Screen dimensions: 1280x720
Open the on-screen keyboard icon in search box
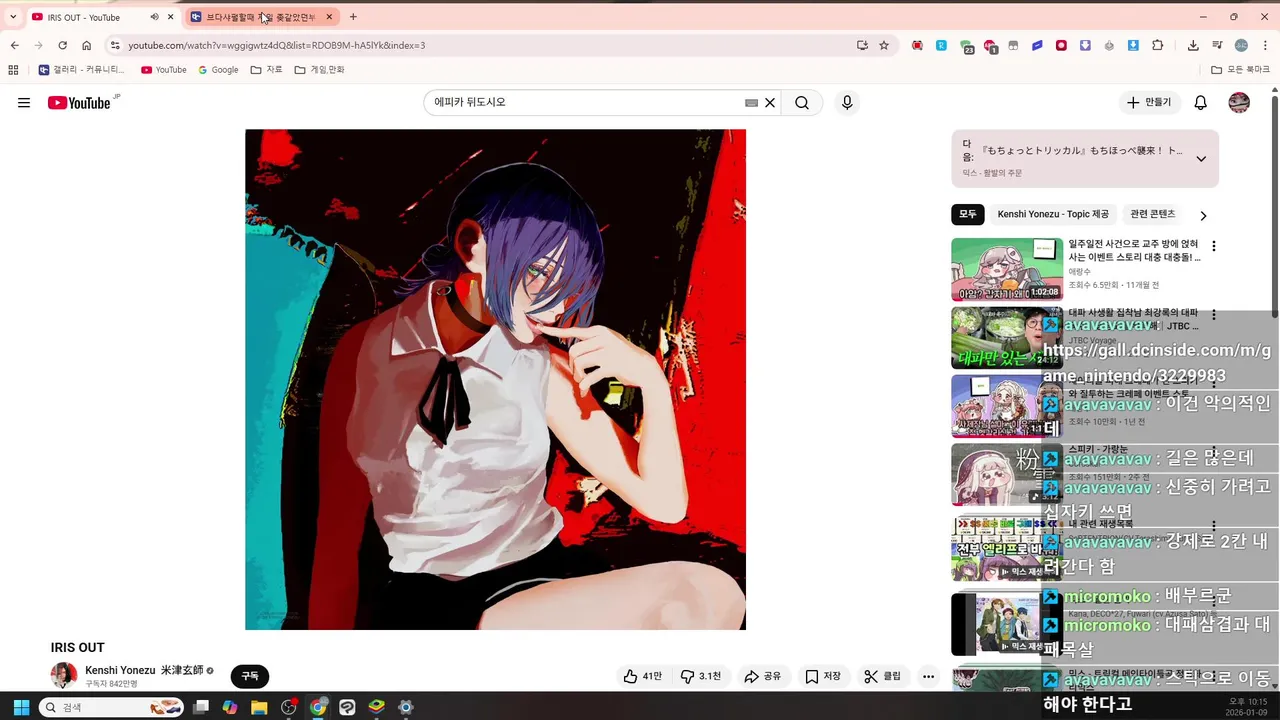752,103
